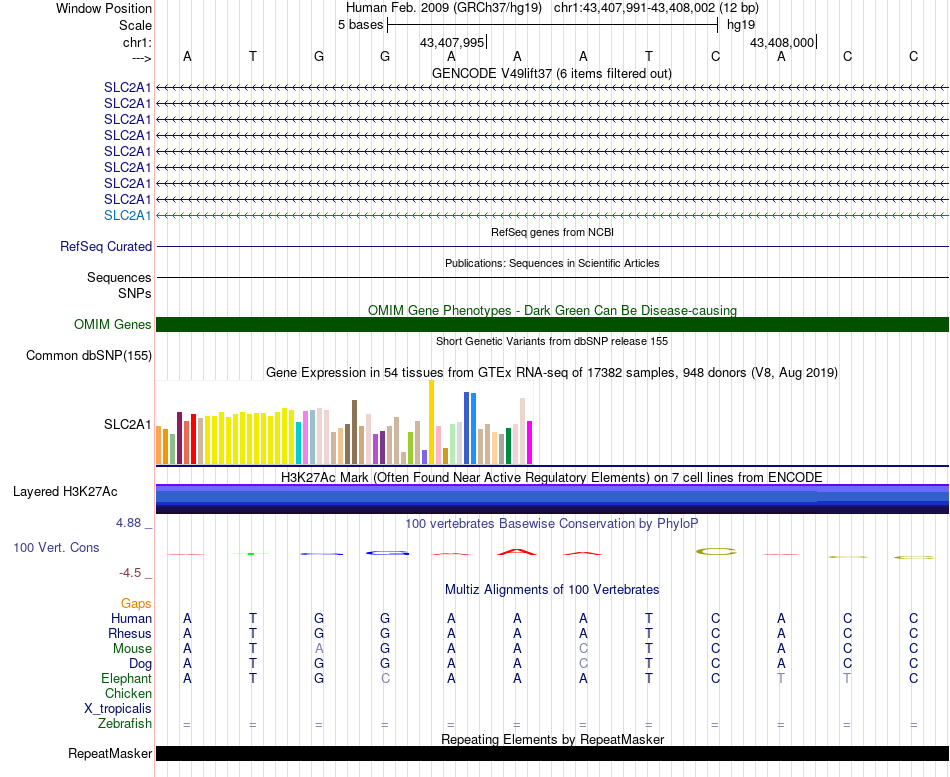Click the '5 bases' scale bar text
The image size is (950, 777).
(x=360, y=25)
